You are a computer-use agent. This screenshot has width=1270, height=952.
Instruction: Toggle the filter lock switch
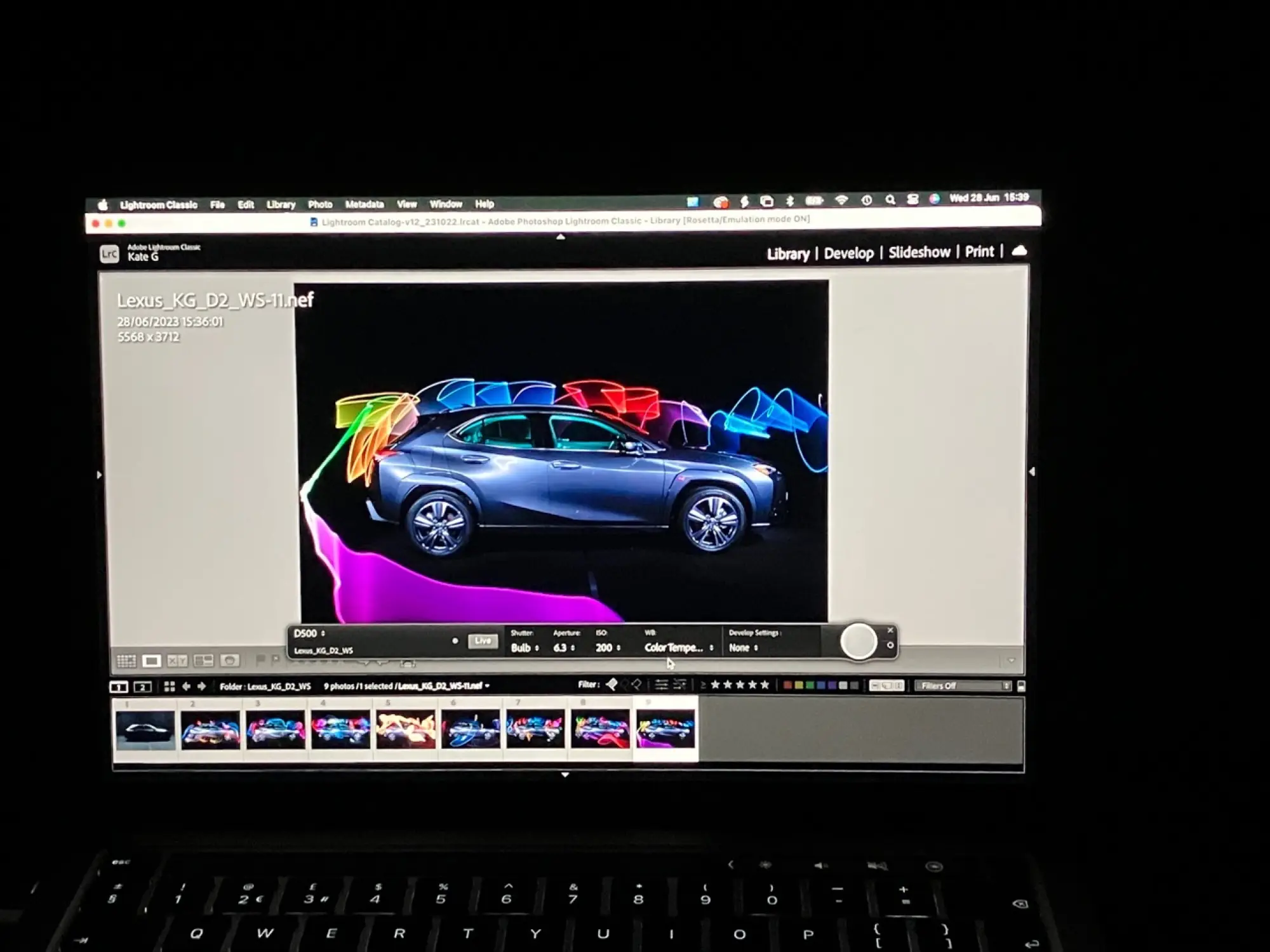coord(1021,686)
